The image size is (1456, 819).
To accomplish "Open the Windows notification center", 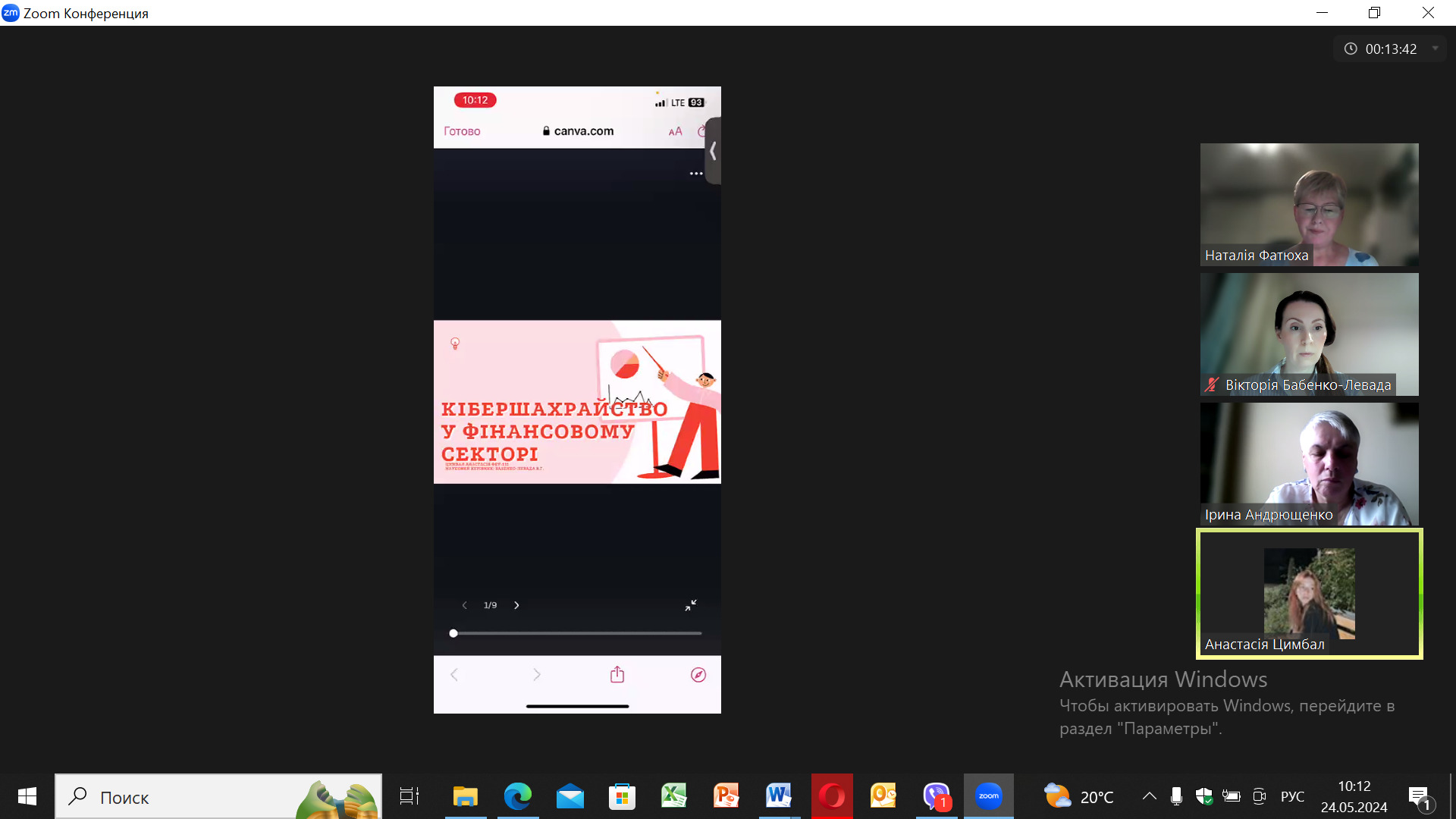I will pos(1419,796).
